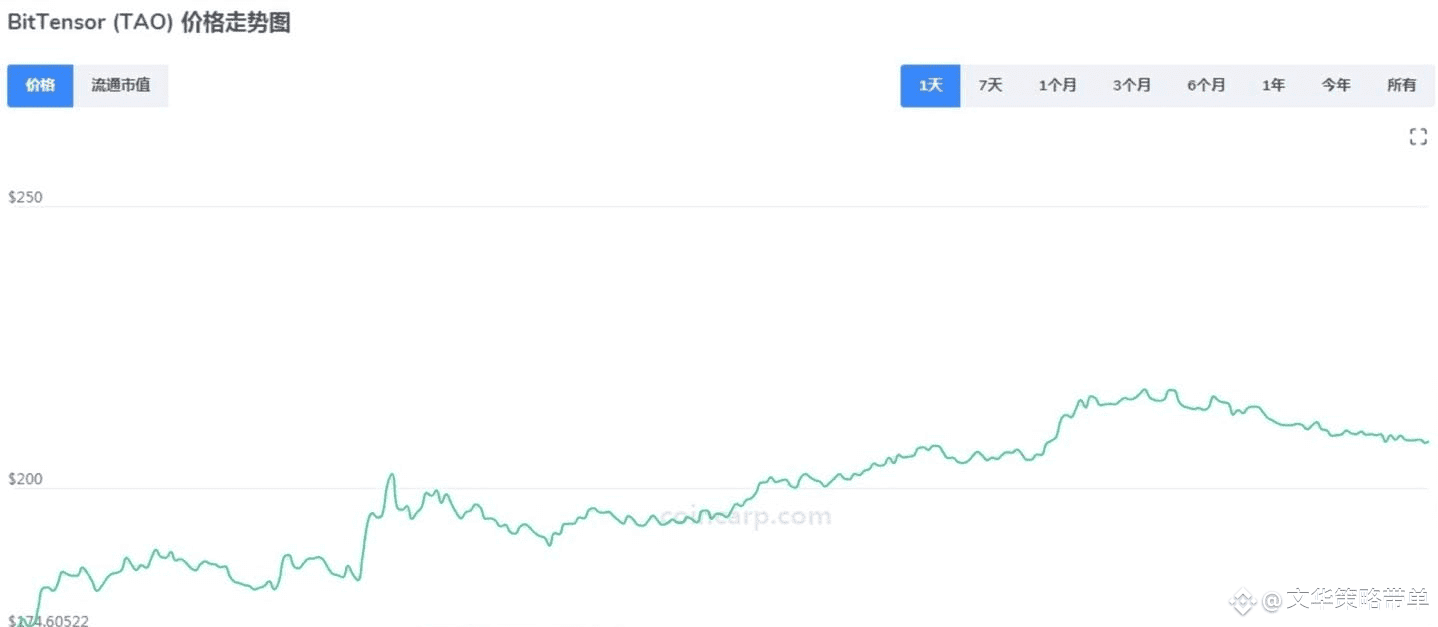Viewport: 1438px width, 627px height.
Task: Show the 1年 price history
Action: [1273, 86]
